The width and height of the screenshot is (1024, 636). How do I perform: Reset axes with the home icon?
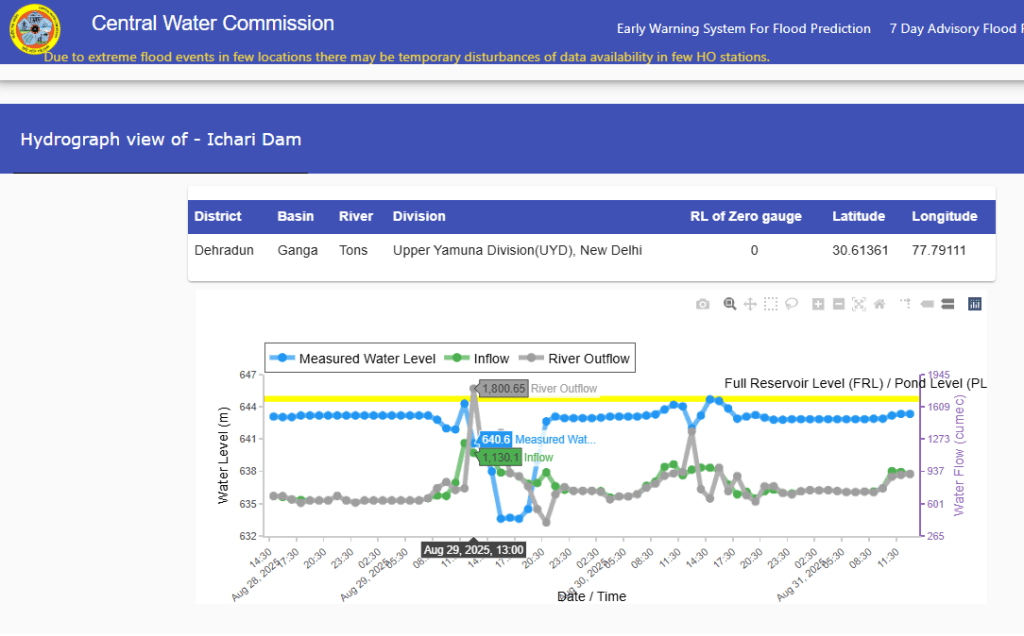(879, 304)
